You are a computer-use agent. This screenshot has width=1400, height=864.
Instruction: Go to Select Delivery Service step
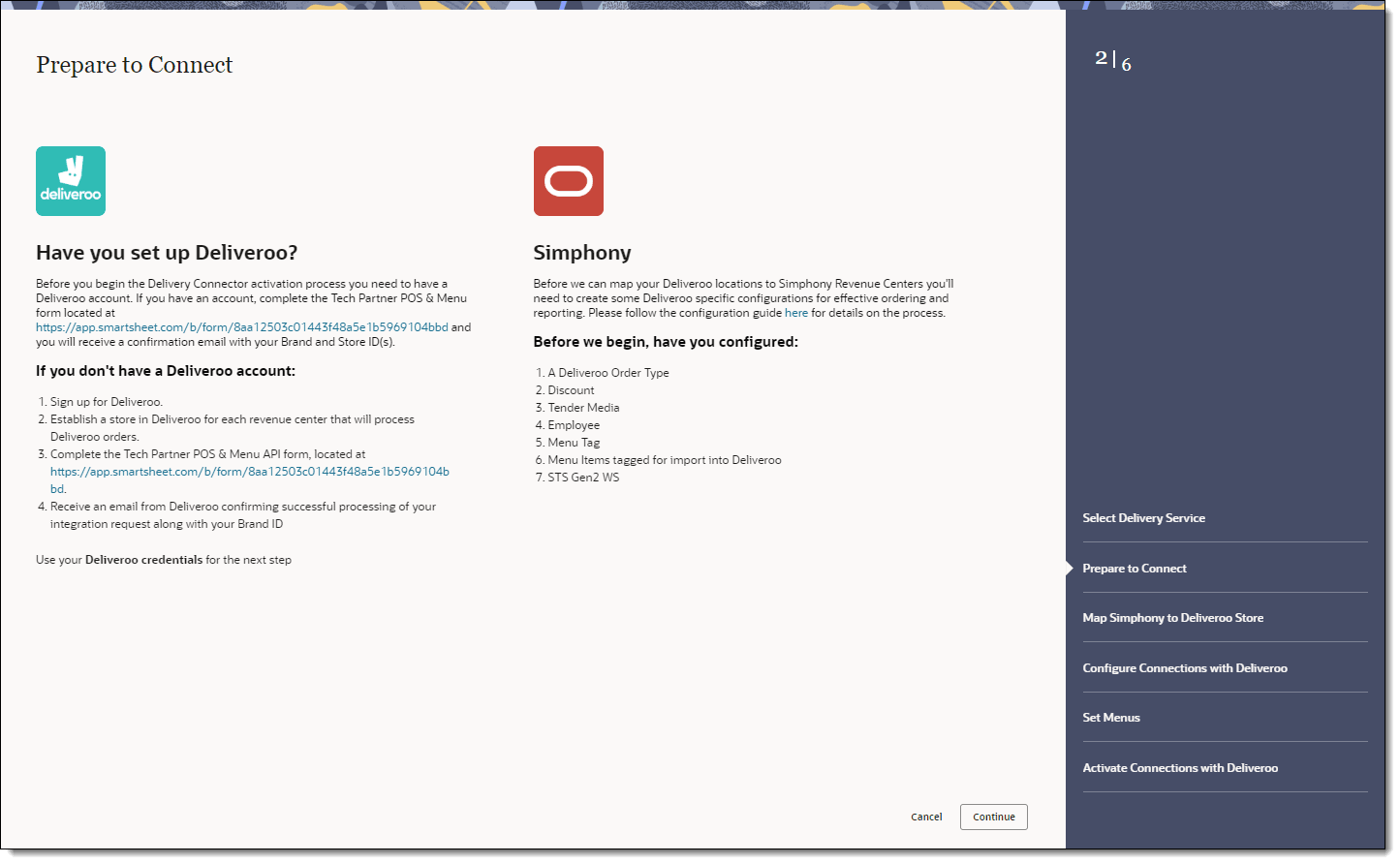point(1144,518)
